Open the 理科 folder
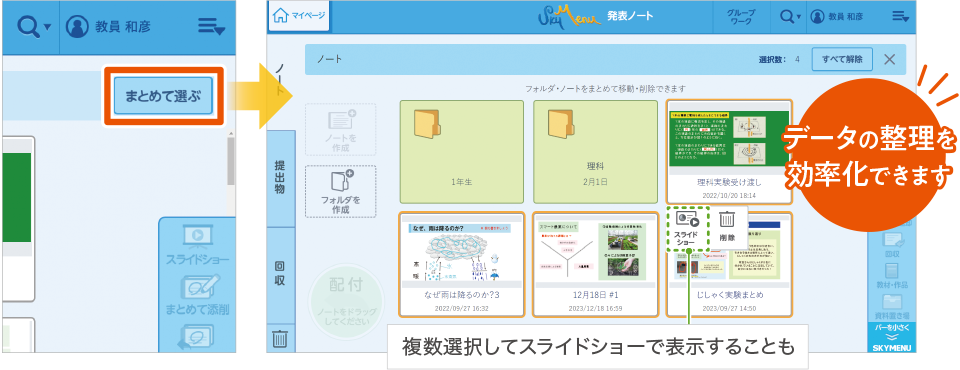This screenshot has width=960, height=370. pyautogui.click(x=595, y=152)
